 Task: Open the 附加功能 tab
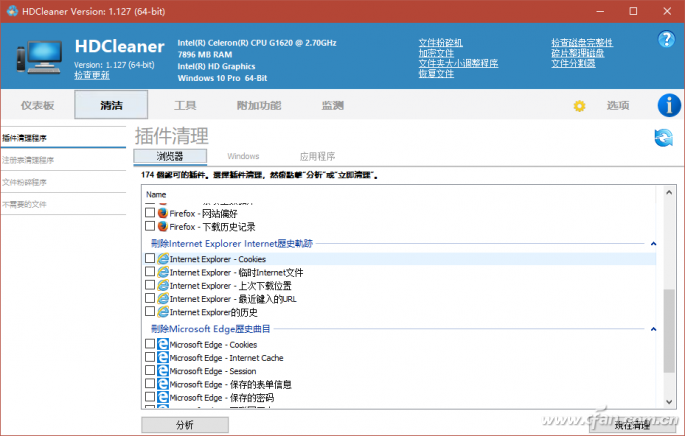click(x=259, y=105)
